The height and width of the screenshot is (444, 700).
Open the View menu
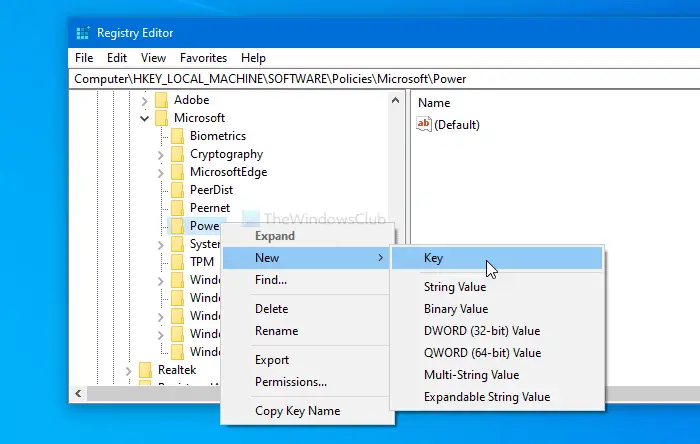[x=153, y=58]
